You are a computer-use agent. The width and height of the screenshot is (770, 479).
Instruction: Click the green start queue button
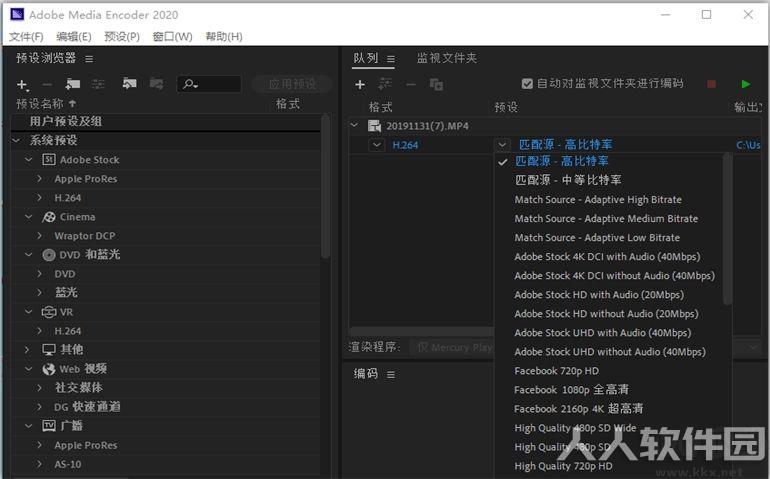point(745,84)
